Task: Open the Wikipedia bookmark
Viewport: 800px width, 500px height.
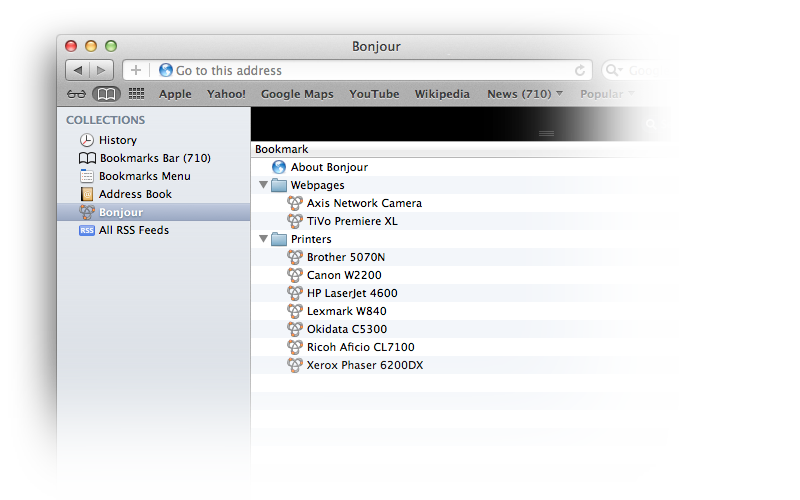Action: click(x=442, y=94)
